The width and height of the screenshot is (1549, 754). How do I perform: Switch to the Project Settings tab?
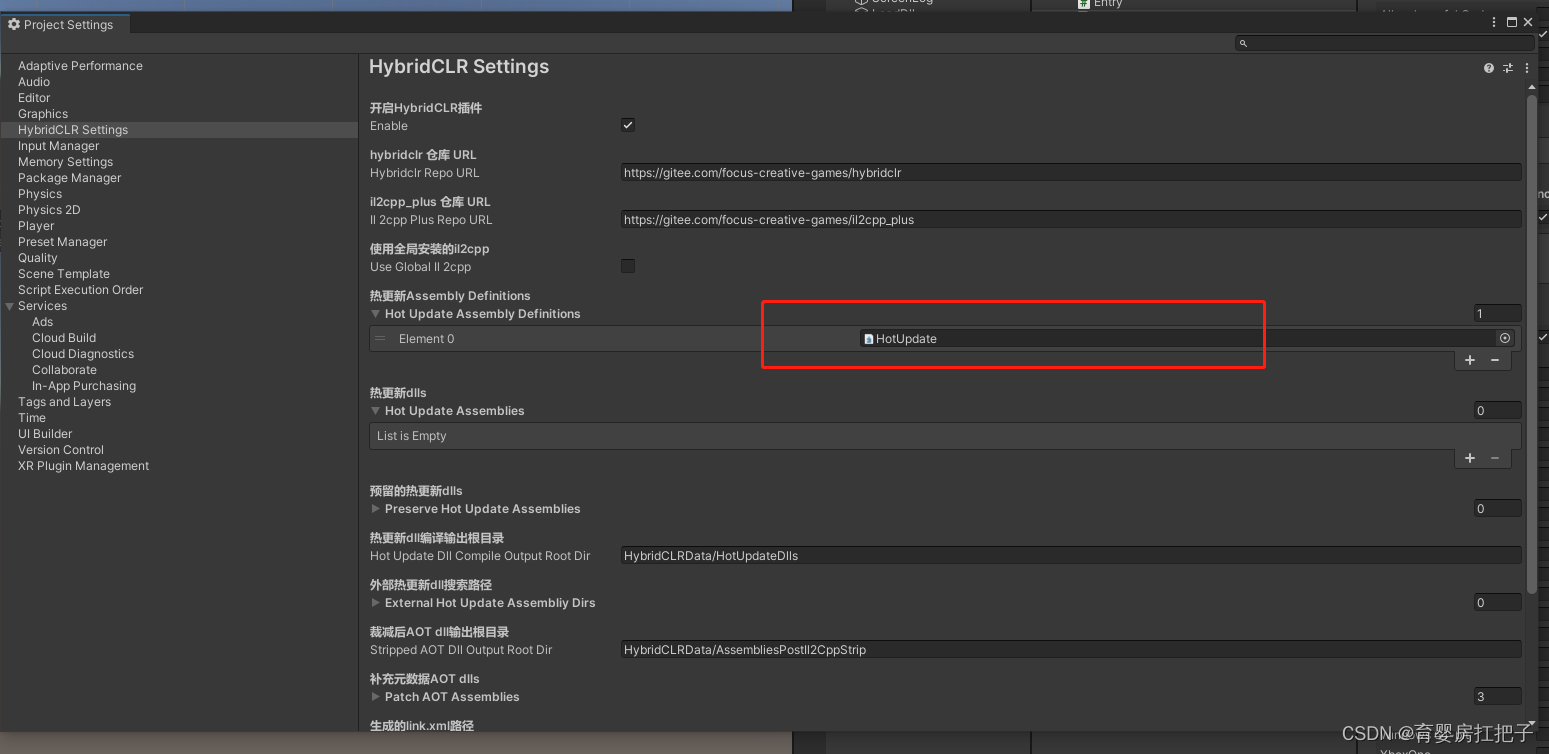pyautogui.click(x=65, y=23)
